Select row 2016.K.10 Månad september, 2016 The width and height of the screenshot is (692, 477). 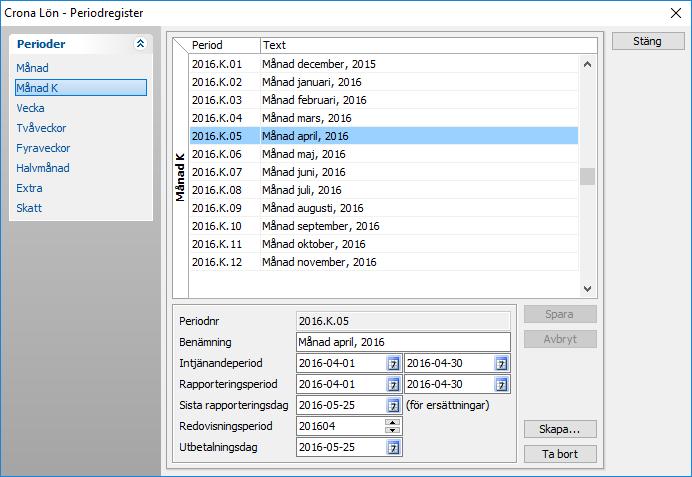coord(384,226)
